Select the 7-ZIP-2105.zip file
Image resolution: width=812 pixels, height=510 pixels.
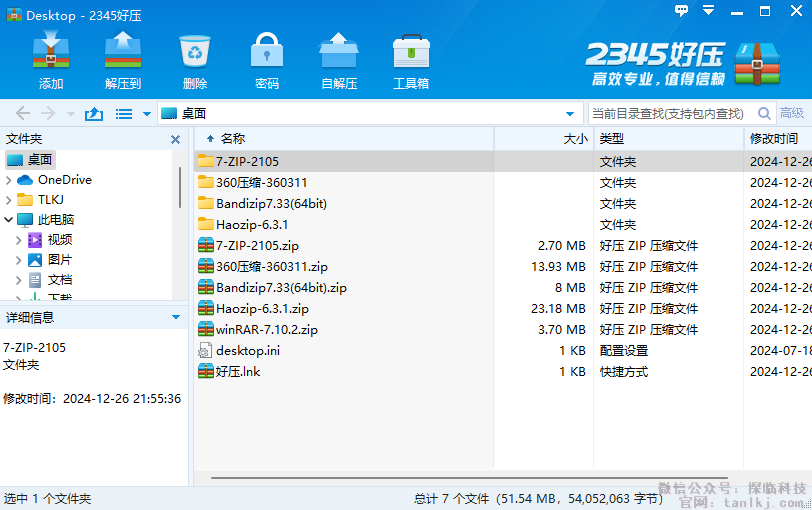[503, 245]
